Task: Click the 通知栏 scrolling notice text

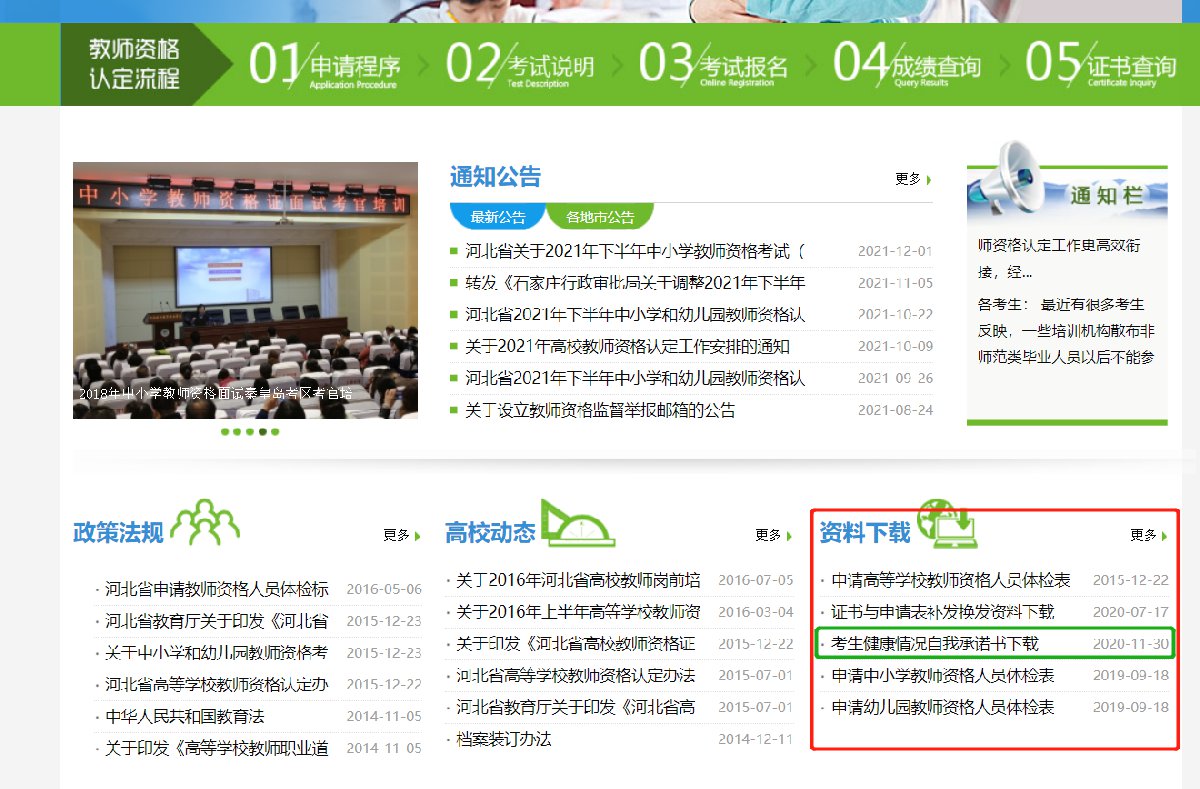Action: click(1067, 301)
